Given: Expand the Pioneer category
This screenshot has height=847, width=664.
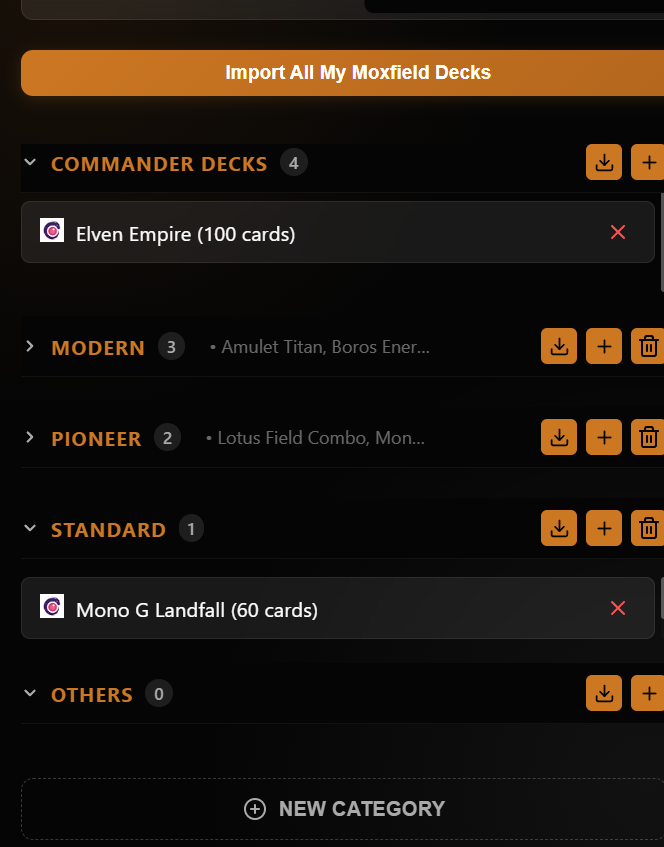Looking at the screenshot, I should [x=30, y=437].
